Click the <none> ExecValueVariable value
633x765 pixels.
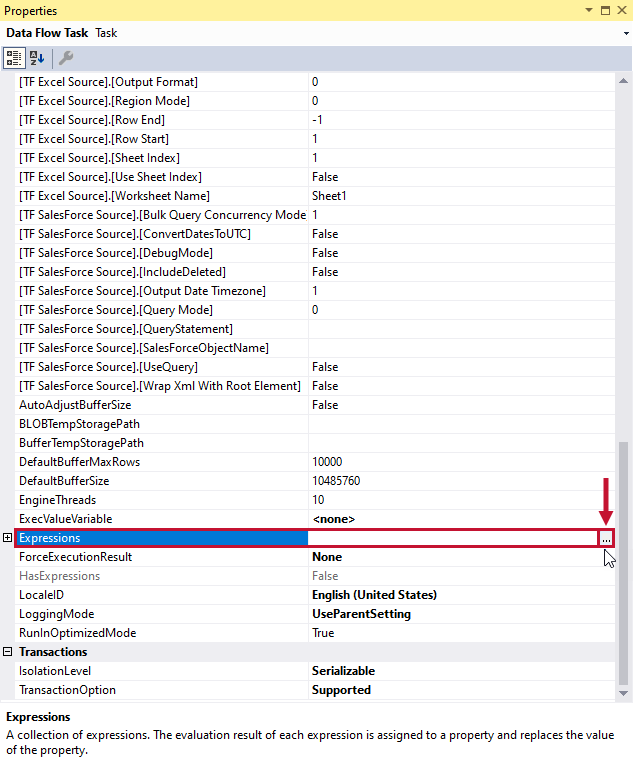click(x=333, y=519)
